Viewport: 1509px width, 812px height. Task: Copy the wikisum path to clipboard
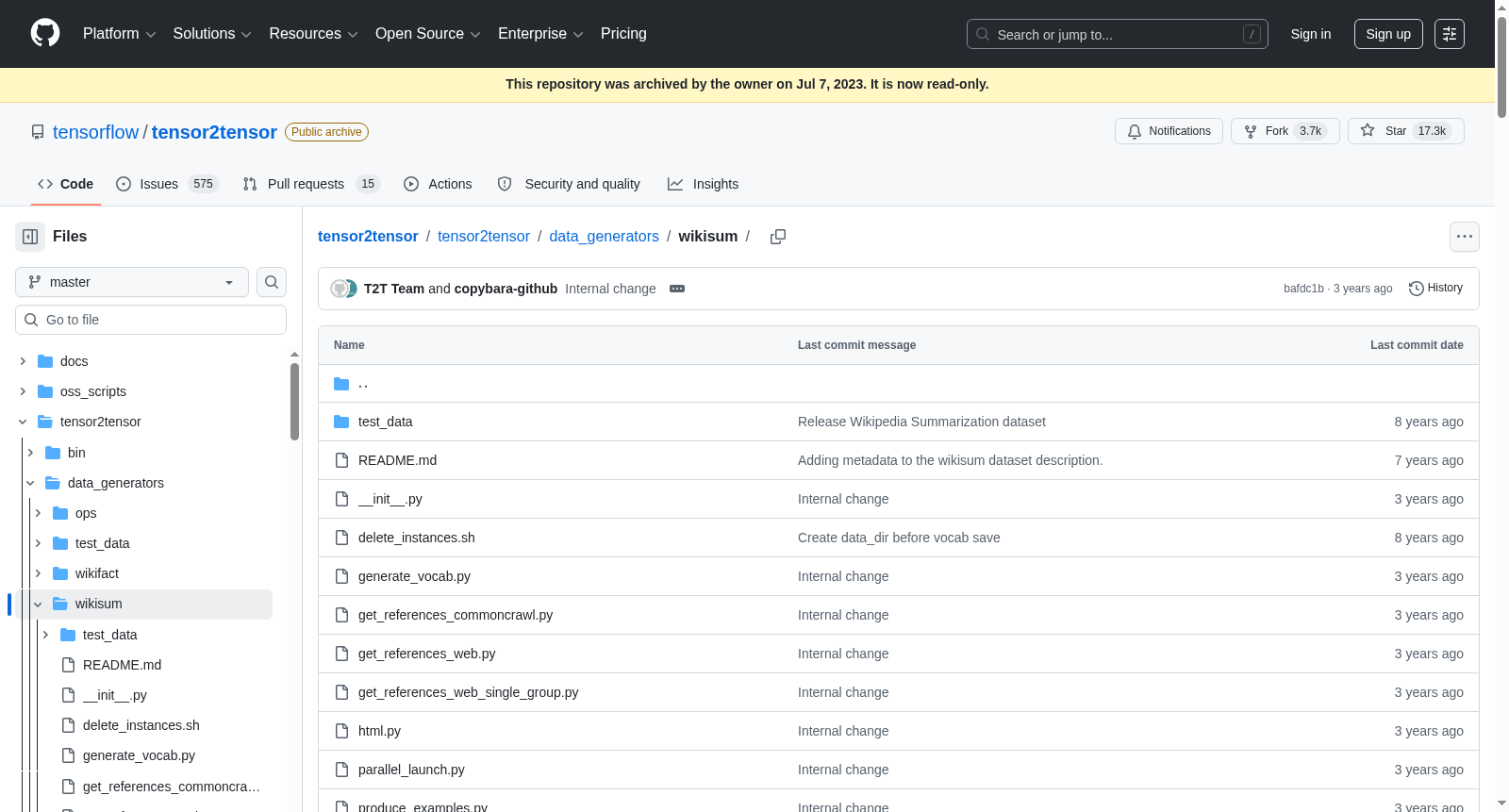tap(778, 237)
